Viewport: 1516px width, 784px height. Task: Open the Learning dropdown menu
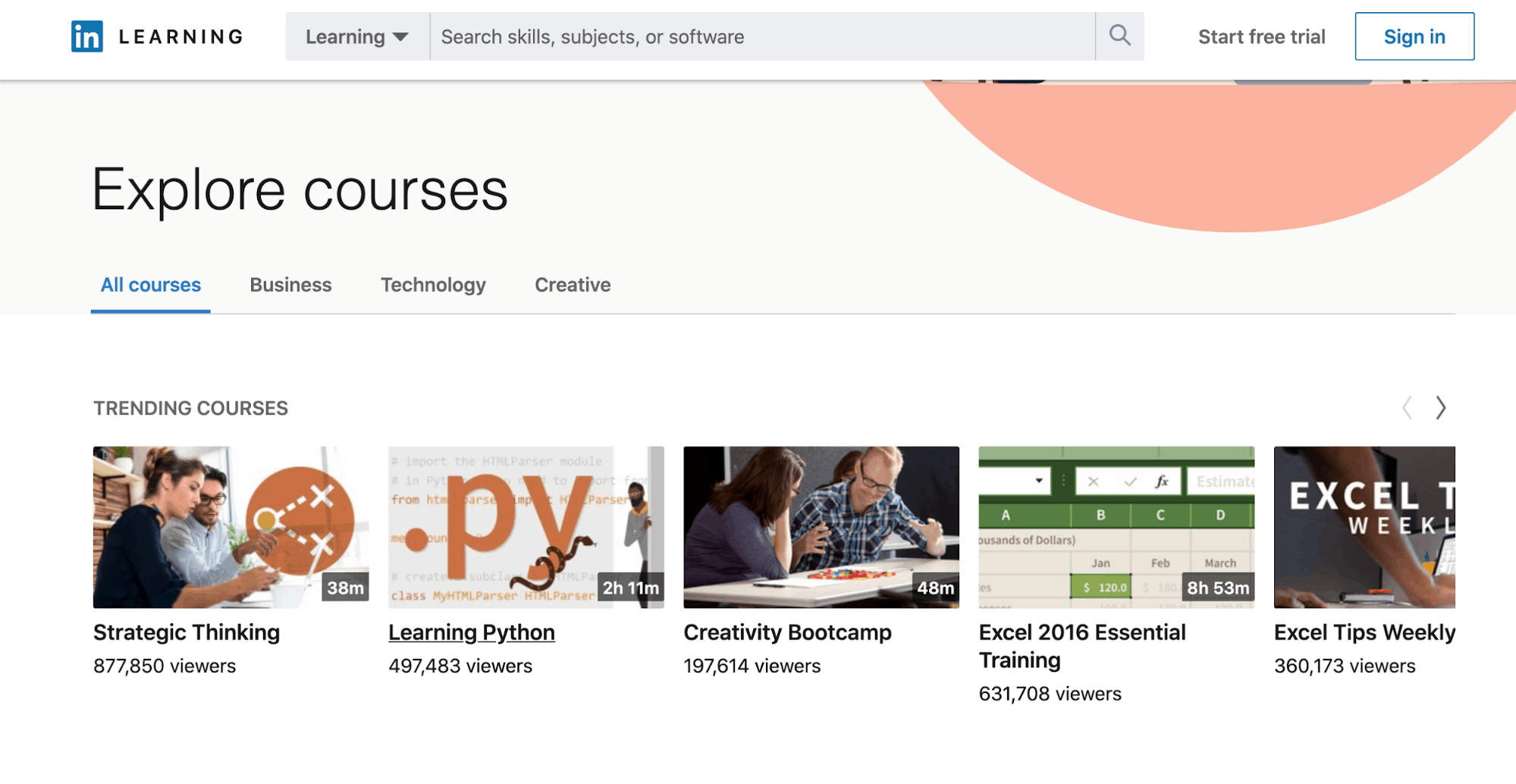click(x=355, y=36)
